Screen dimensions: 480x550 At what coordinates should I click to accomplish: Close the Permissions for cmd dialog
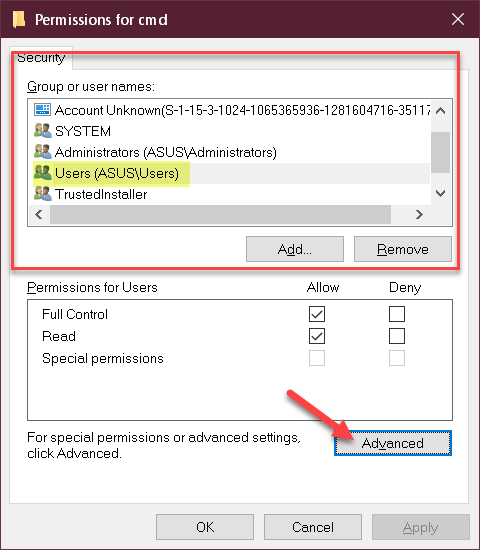pyautogui.click(x=458, y=19)
